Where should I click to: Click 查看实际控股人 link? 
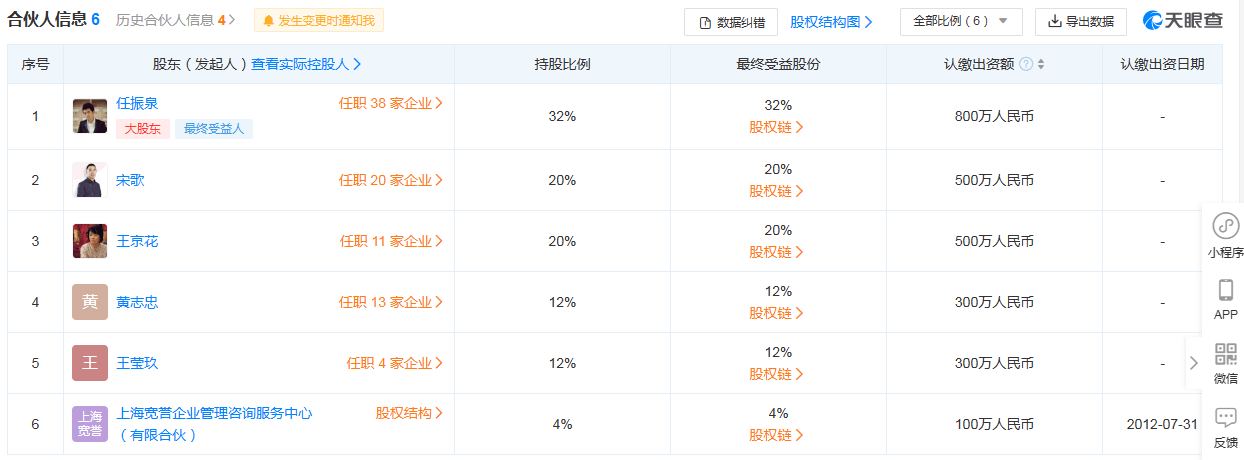coord(306,64)
